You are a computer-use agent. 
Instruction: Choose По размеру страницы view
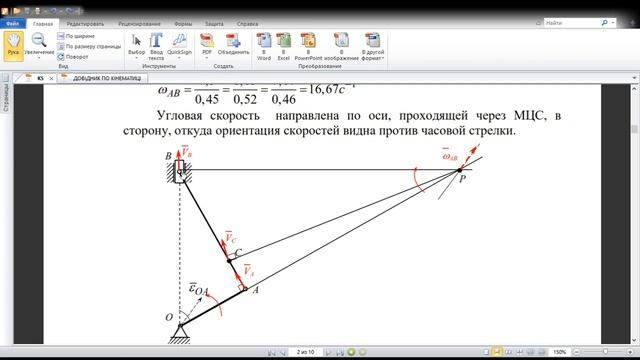point(89,47)
